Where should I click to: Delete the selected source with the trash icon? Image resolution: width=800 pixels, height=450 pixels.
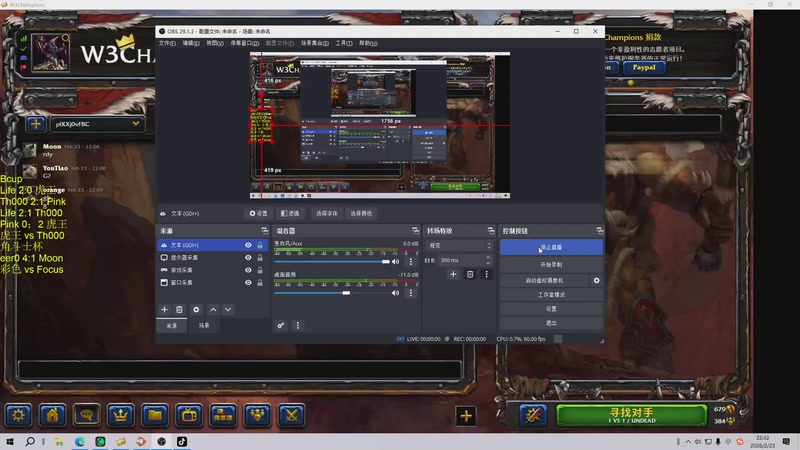point(179,310)
